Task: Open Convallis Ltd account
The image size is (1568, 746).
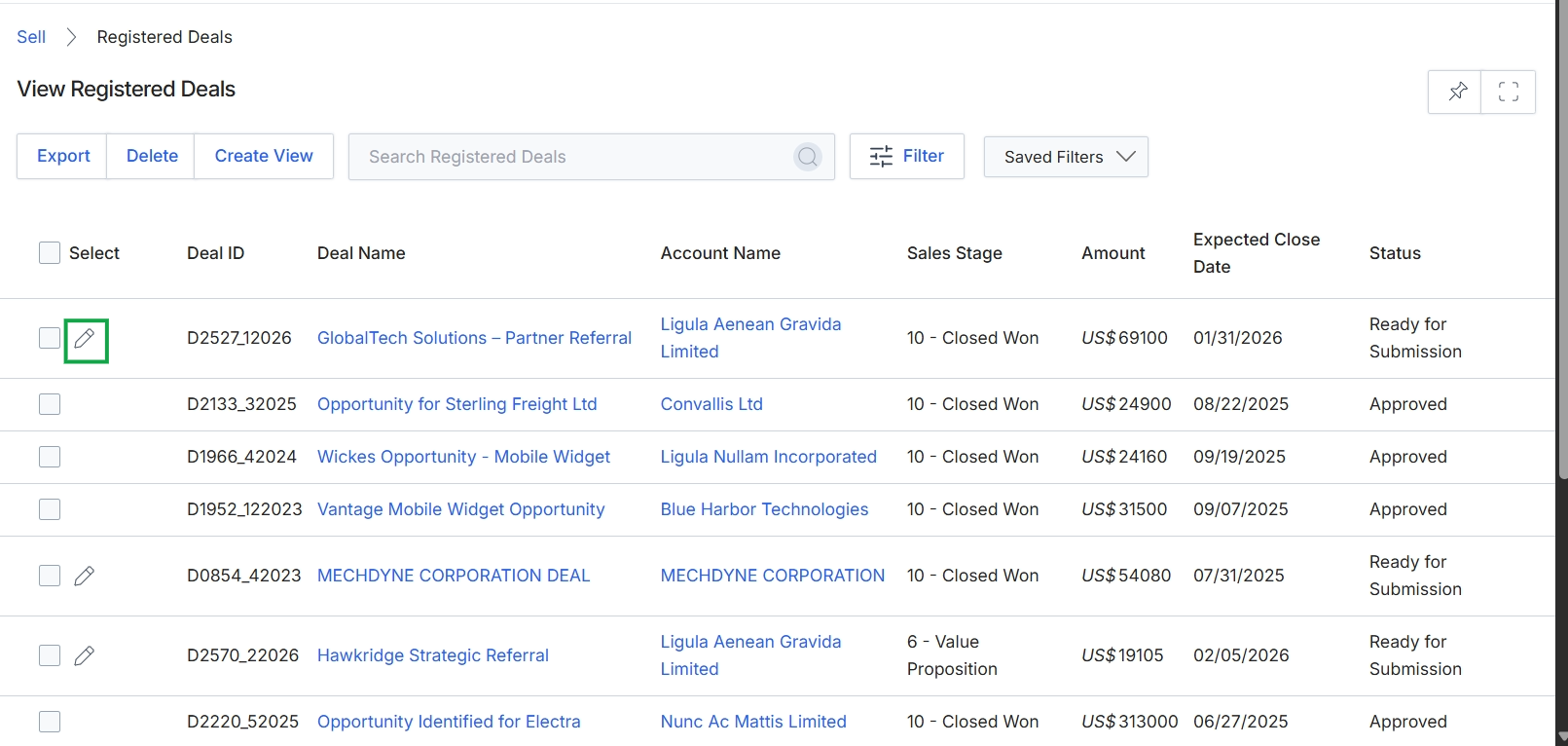Action: pos(711,404)
